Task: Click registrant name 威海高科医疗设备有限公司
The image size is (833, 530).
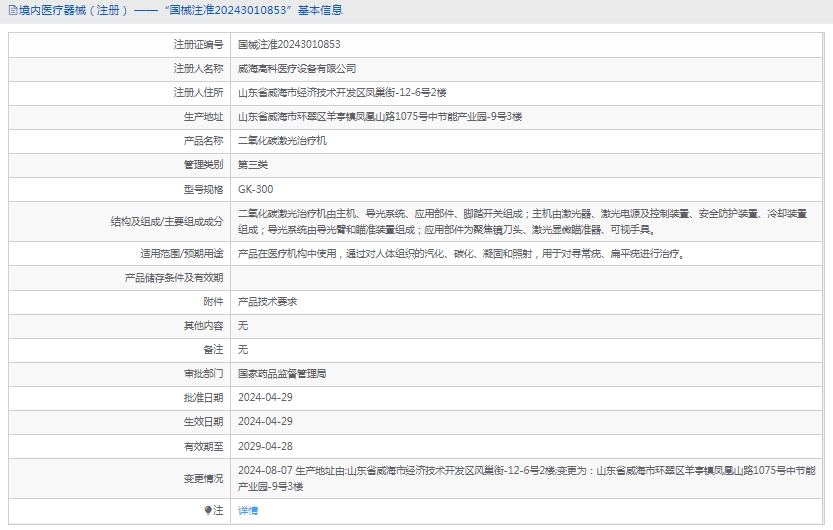Action: point(296,69)
